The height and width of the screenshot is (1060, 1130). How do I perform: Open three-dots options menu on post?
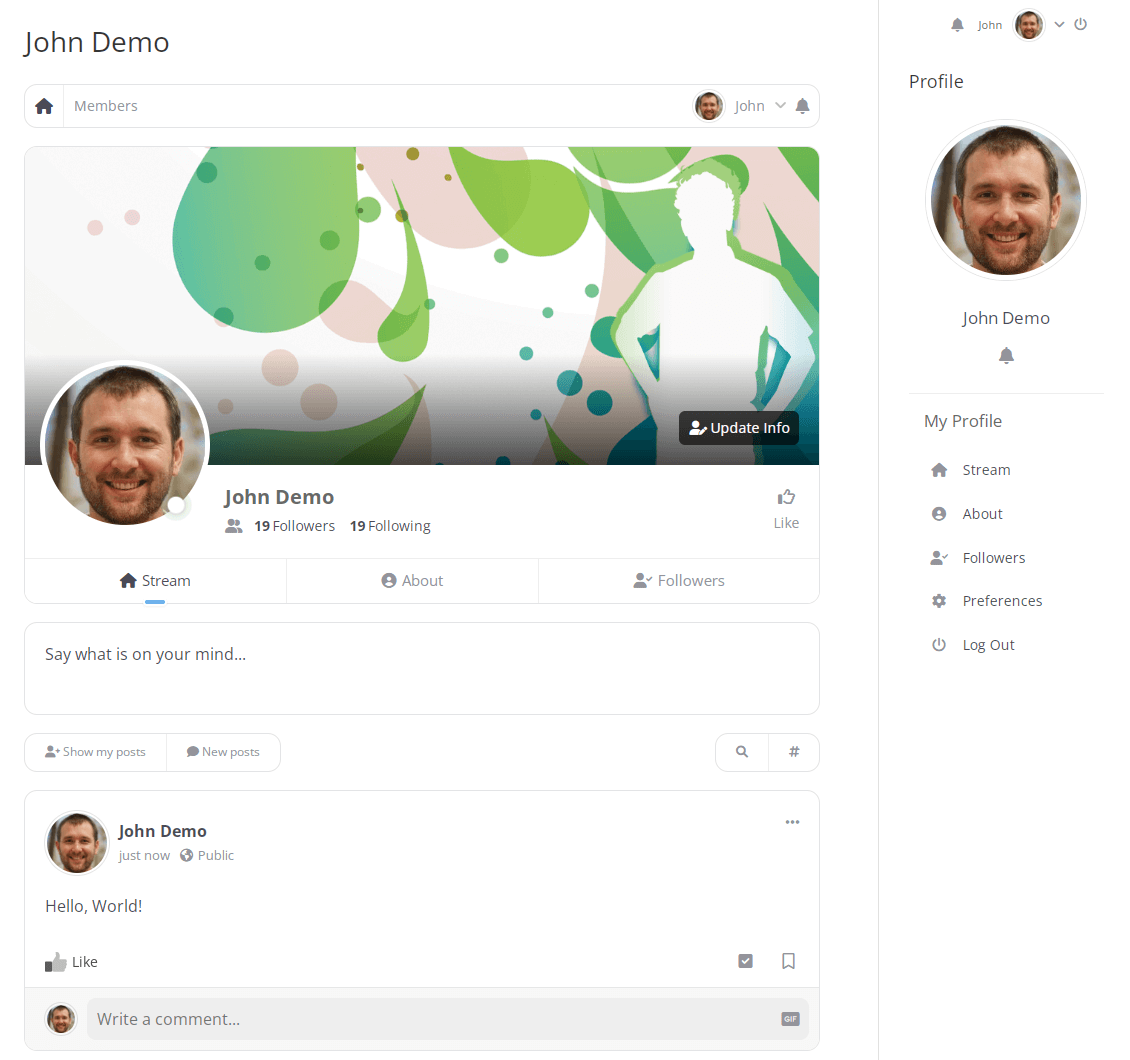792,822
